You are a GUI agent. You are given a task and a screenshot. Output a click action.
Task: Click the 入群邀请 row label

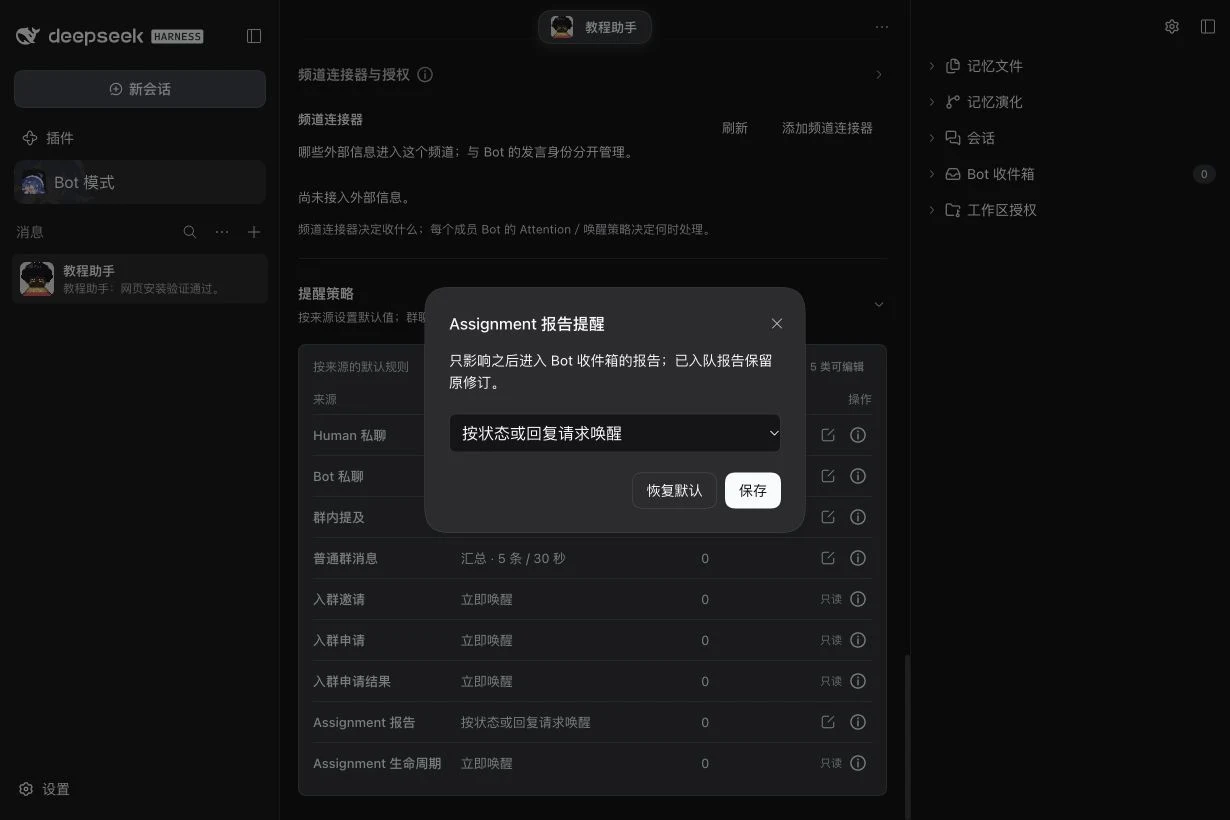[x=339, y=599]
